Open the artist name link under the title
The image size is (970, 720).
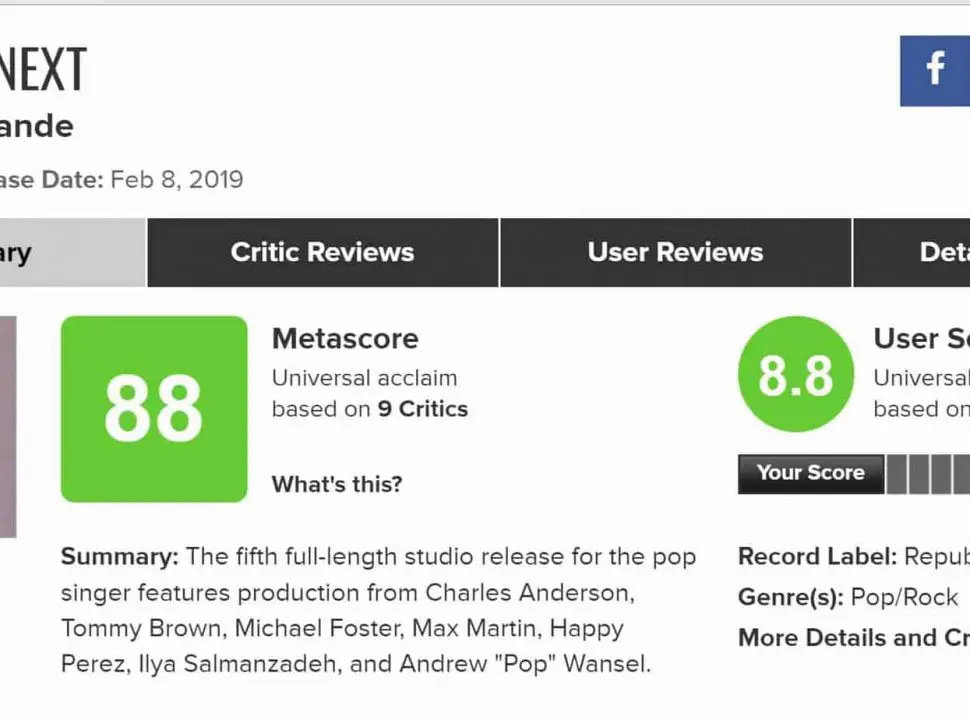(36, 126)
